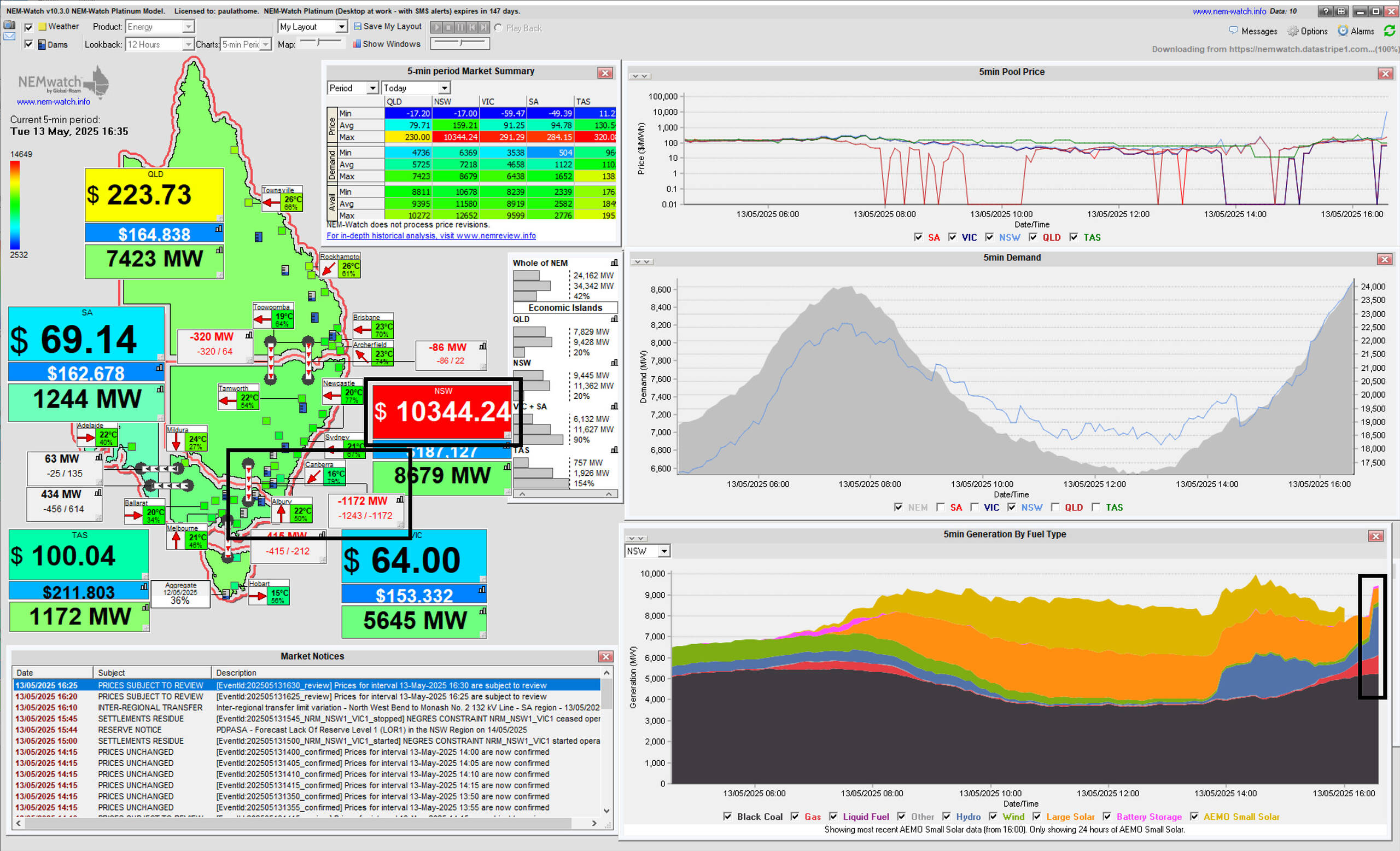Click the Play playback control
1400x851 pixels.
[x=436, y=27]
